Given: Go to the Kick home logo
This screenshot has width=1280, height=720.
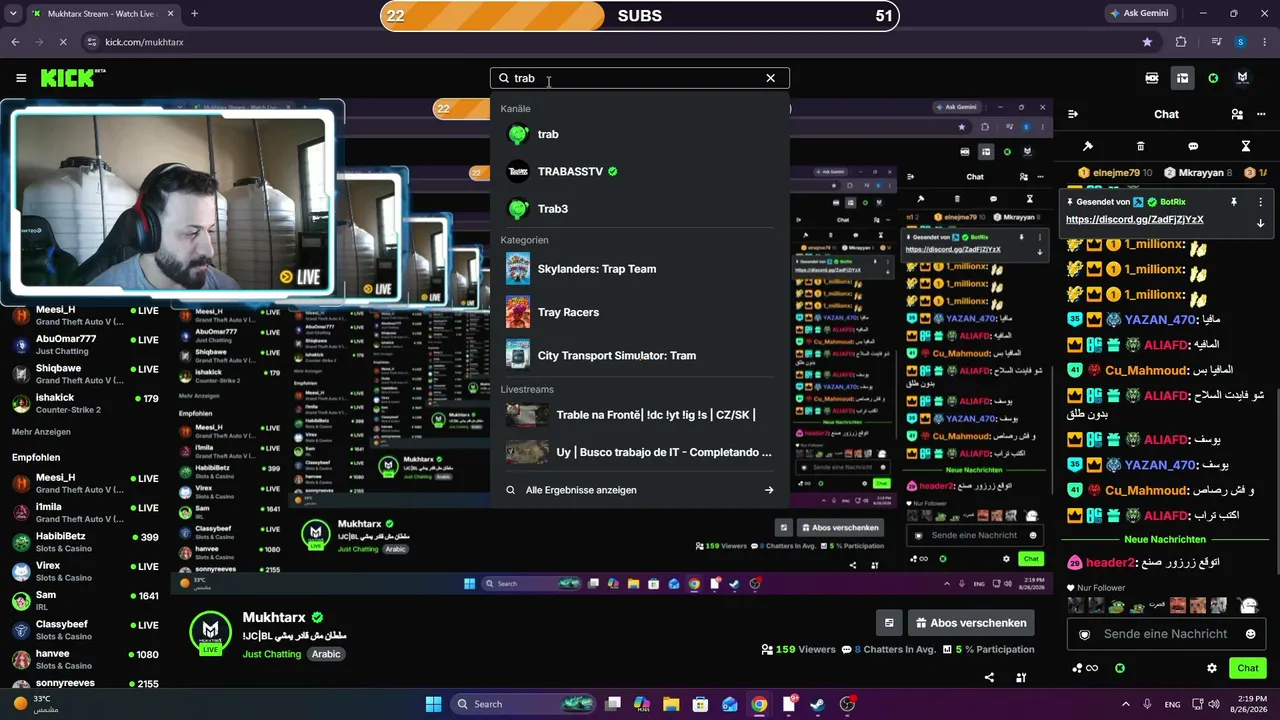Looking at the screenshot, I should [x=73, y=78].
